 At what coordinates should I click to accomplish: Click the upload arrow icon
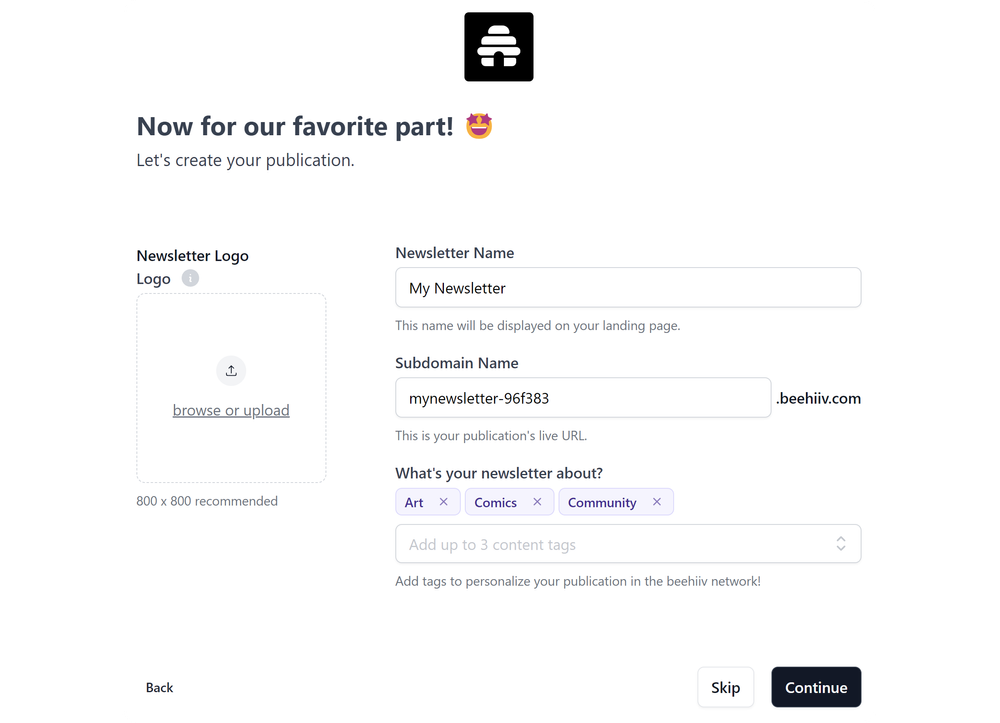pos(231,370)
